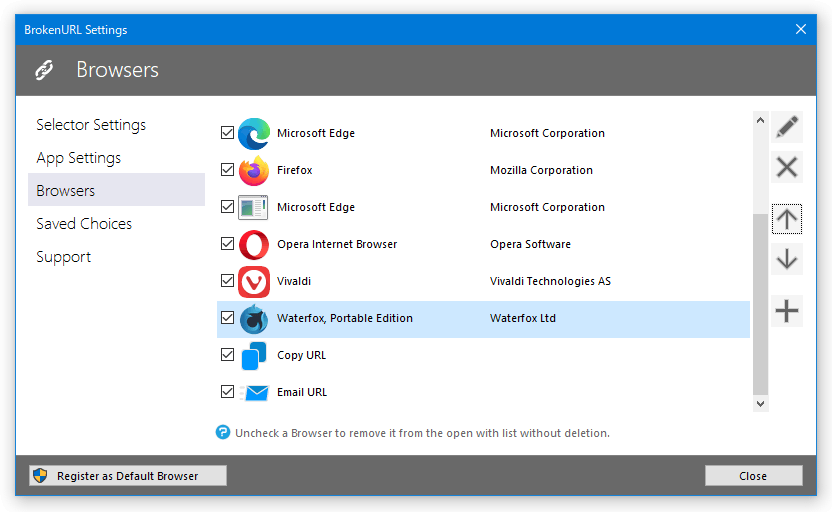
Task: Uncheck the Email URL checkbox
Action: (x=227, y=392)
